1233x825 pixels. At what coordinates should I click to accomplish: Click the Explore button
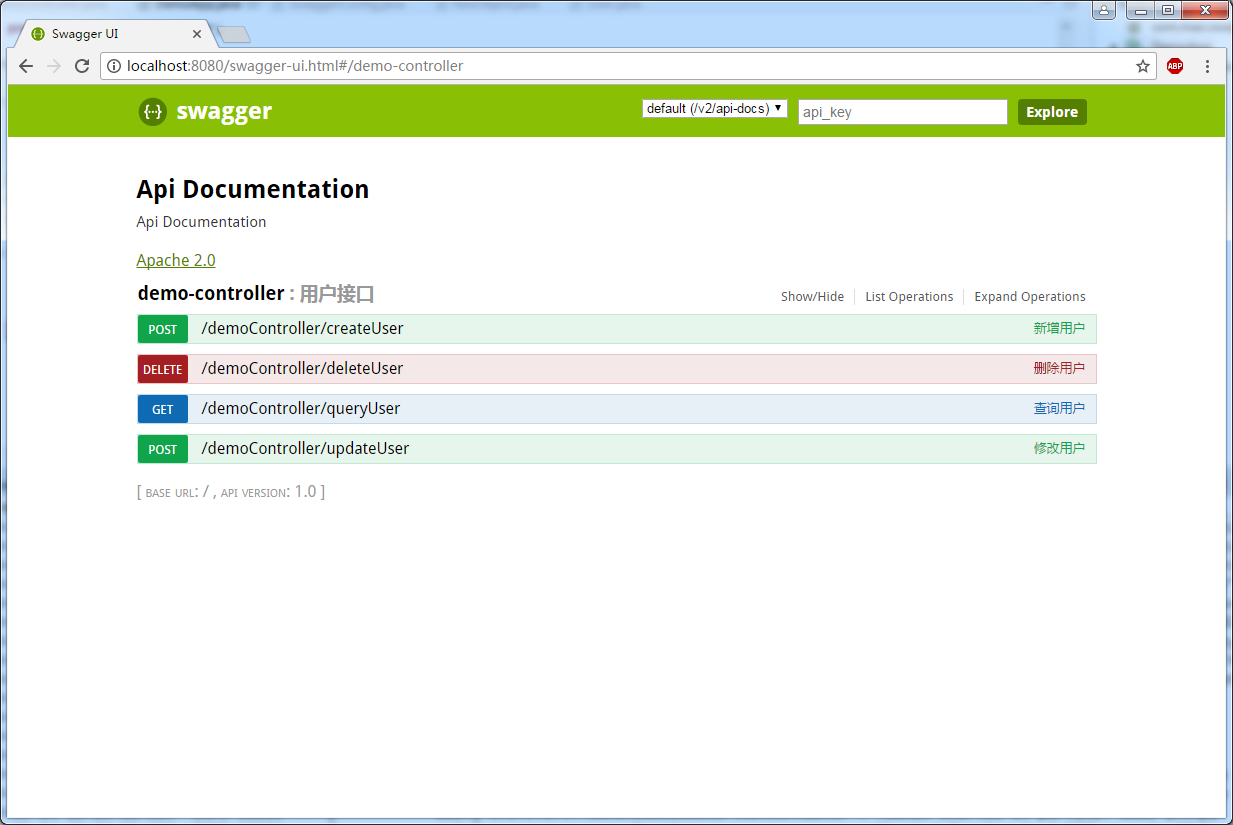[x=1052, y=112]
